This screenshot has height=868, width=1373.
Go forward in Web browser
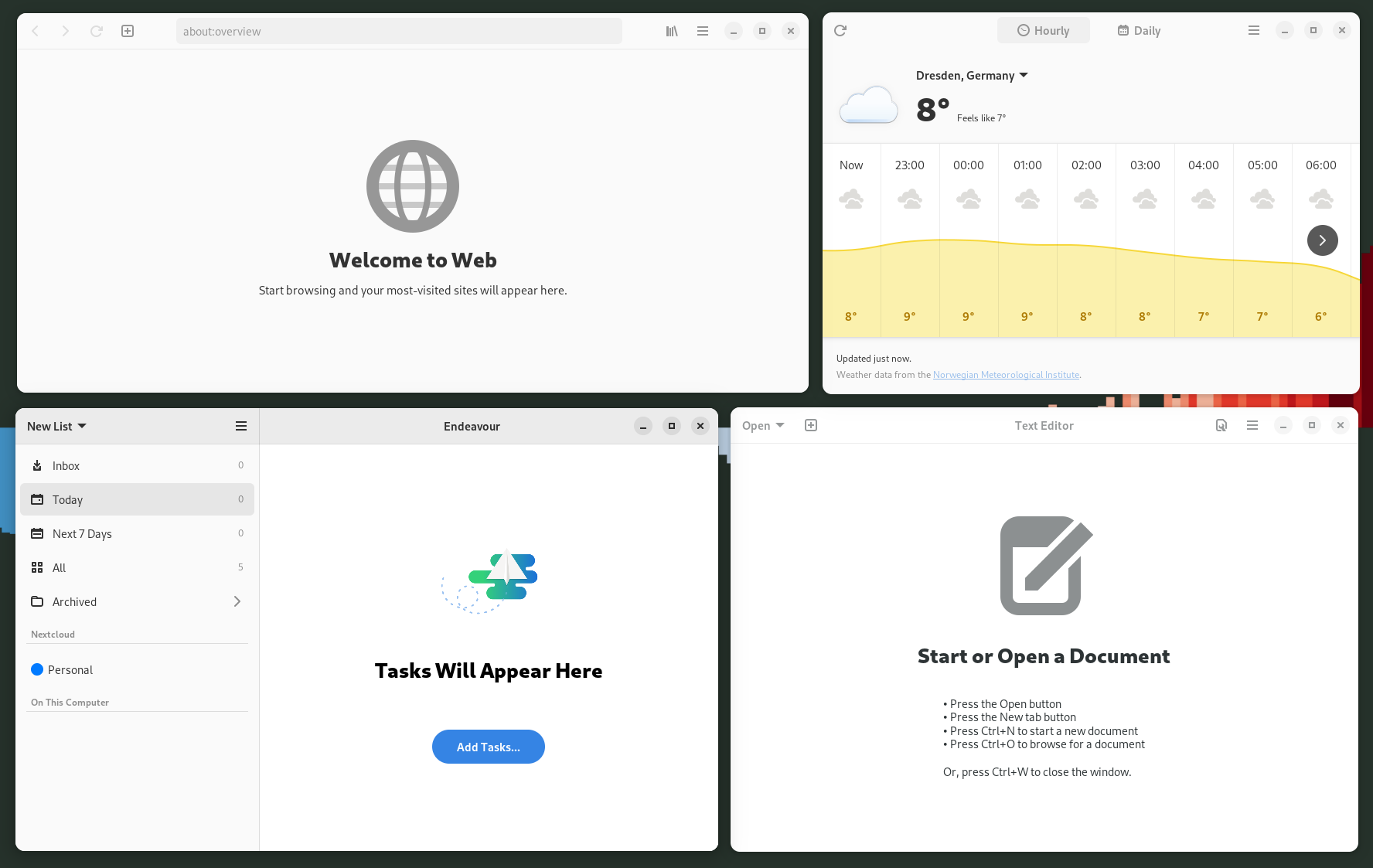tap(66, 31)
